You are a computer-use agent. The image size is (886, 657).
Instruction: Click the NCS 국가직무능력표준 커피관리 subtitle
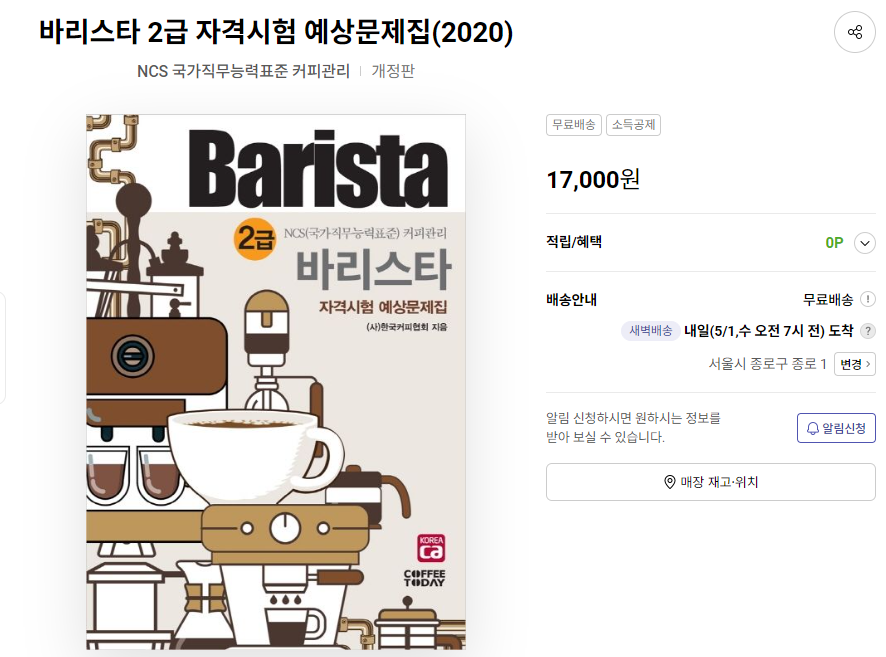pyautogui.click(x=244, y=71)
